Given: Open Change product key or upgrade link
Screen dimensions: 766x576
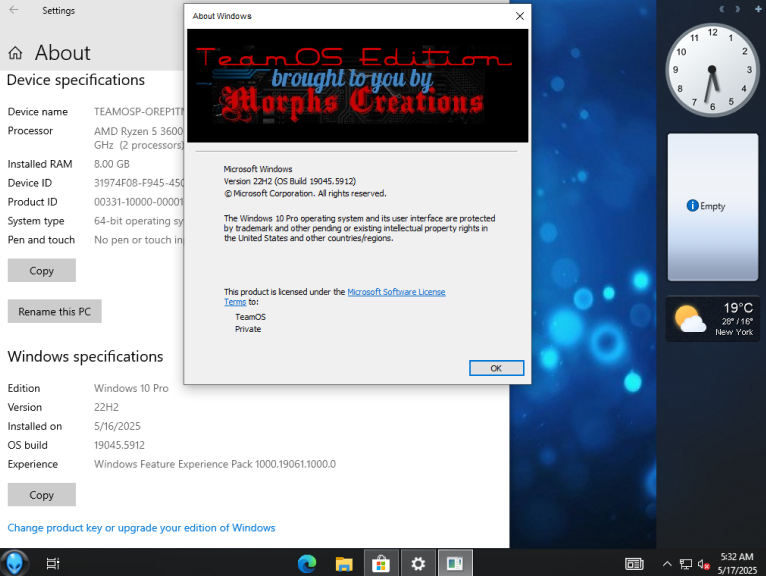Looking at the screenshot, I should pyautogui.click(x=141, y=528).
